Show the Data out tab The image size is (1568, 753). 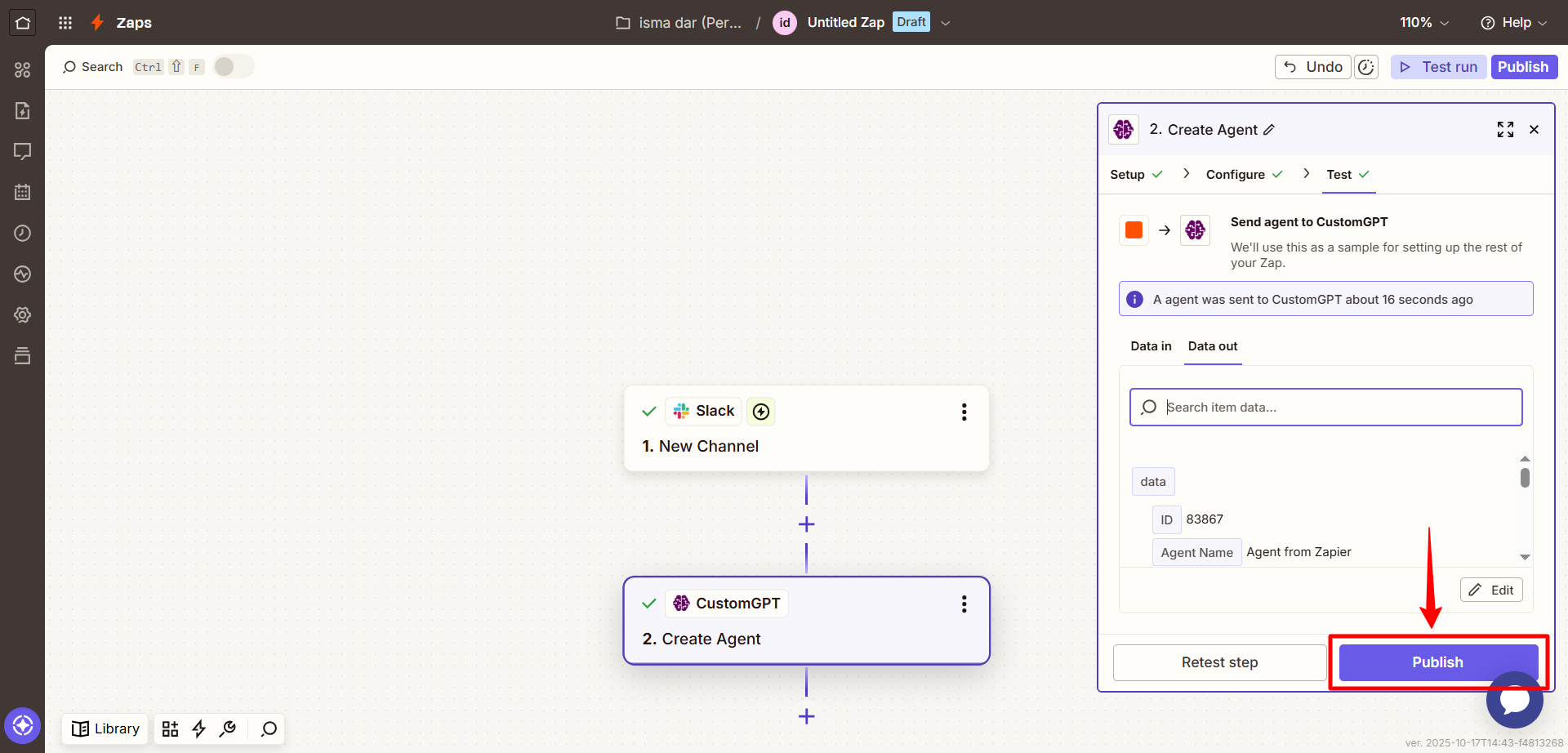click(x=1213, y=346)
